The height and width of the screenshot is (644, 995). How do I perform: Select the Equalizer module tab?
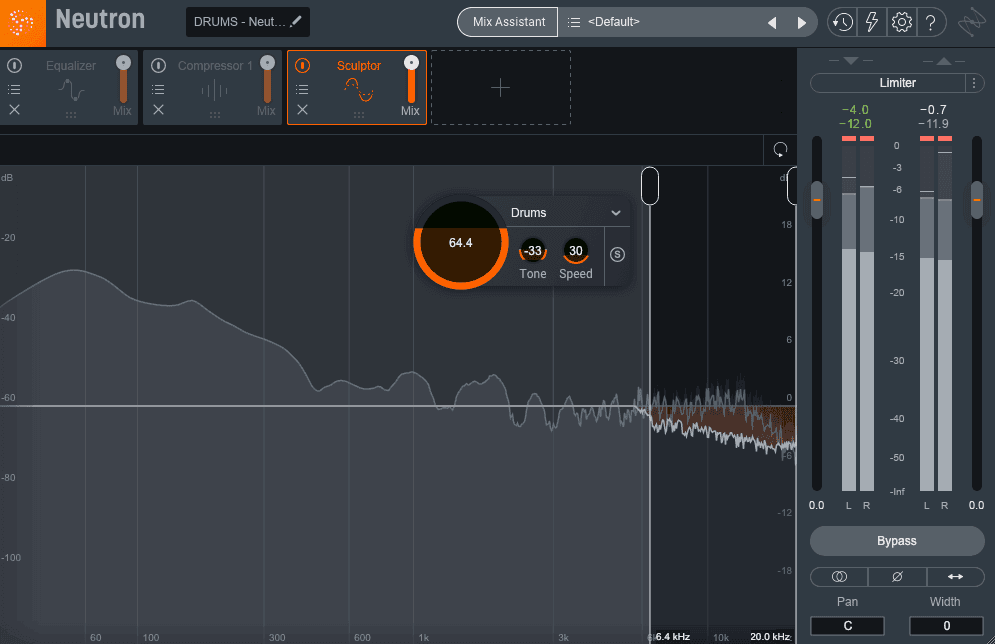tap(70, 65)
